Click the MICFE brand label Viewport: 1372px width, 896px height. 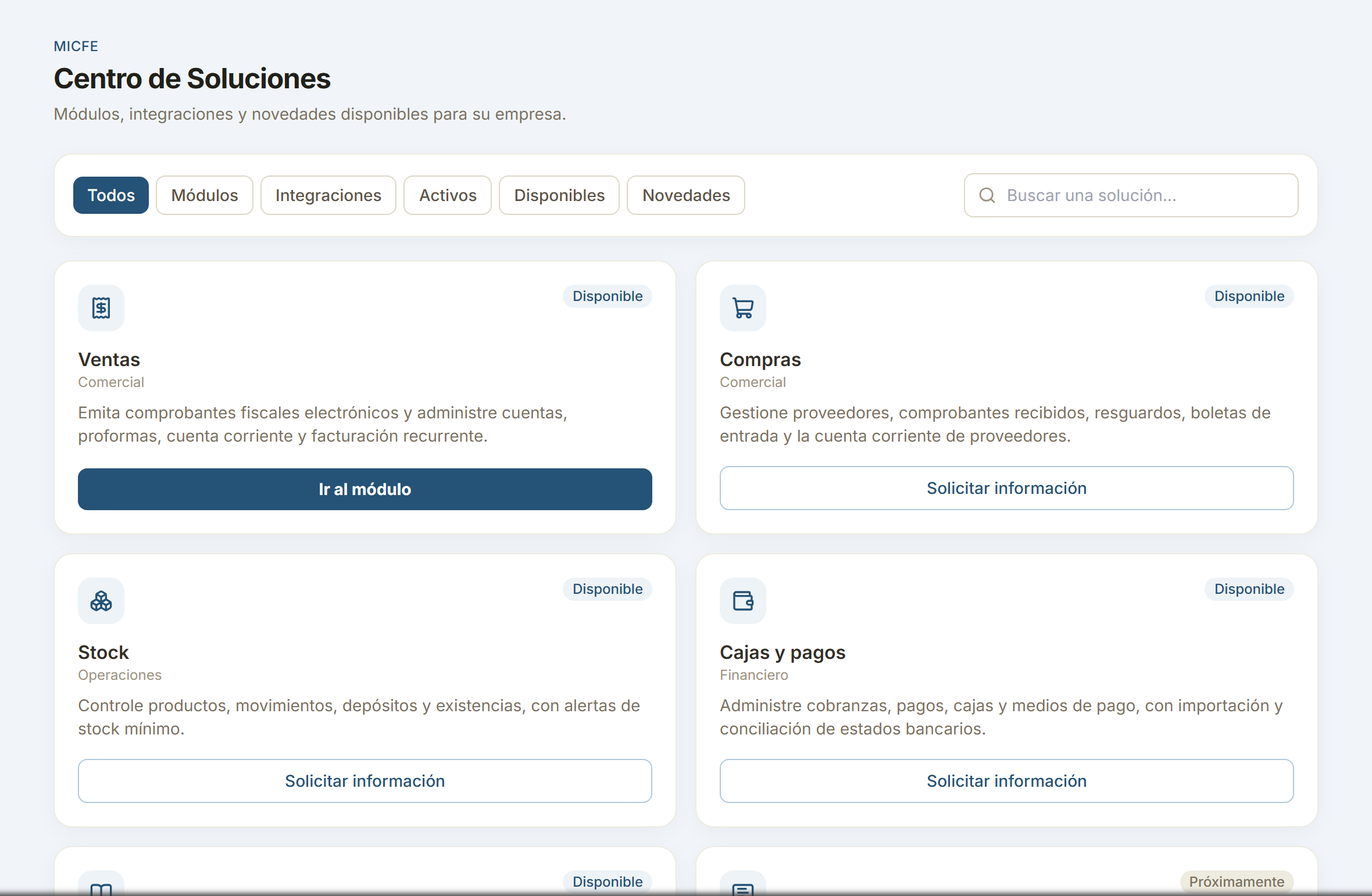[76, 46]
